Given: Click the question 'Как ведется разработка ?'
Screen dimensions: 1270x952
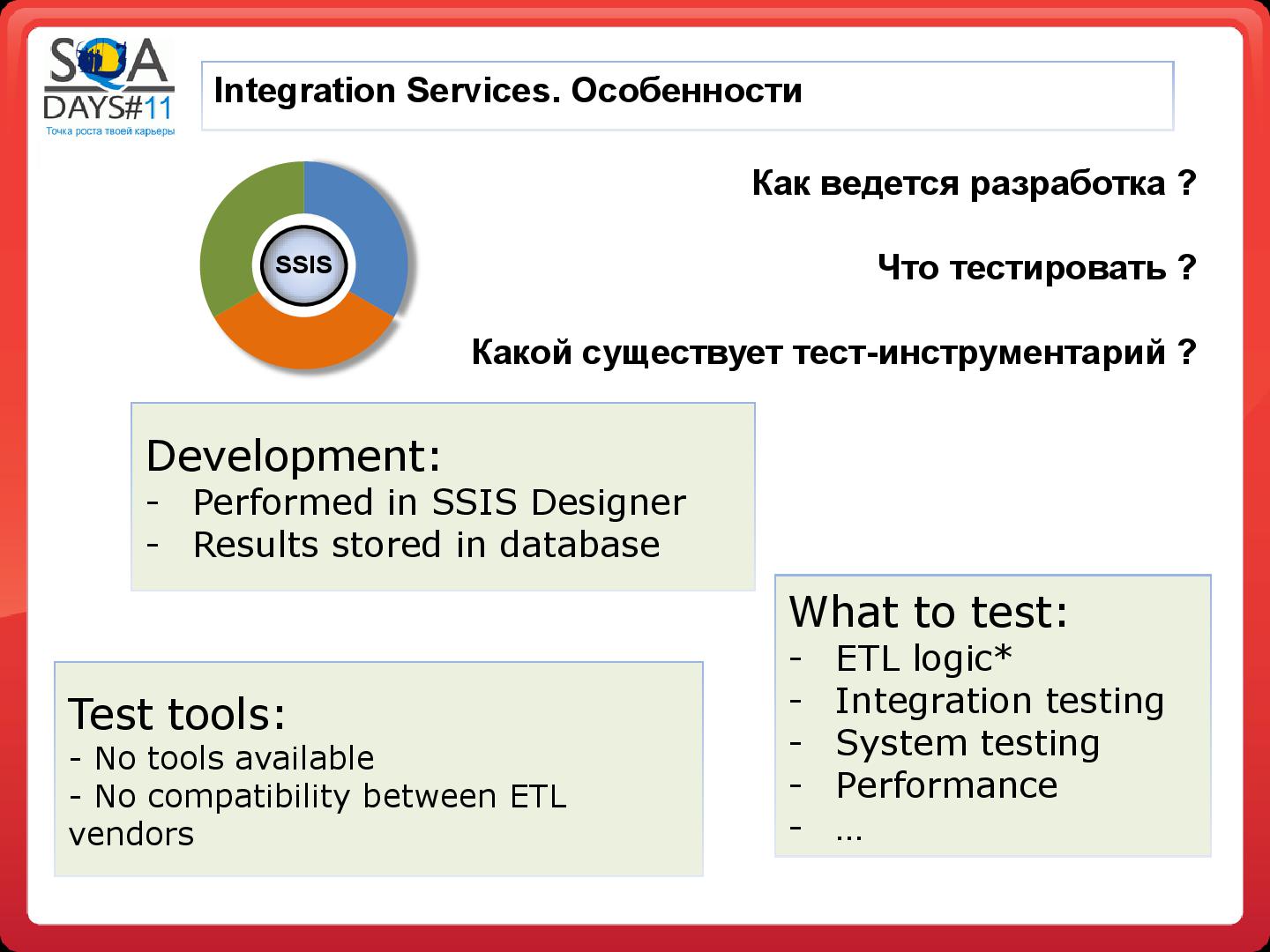Looking at the screenshot, I should coord(975,183).
